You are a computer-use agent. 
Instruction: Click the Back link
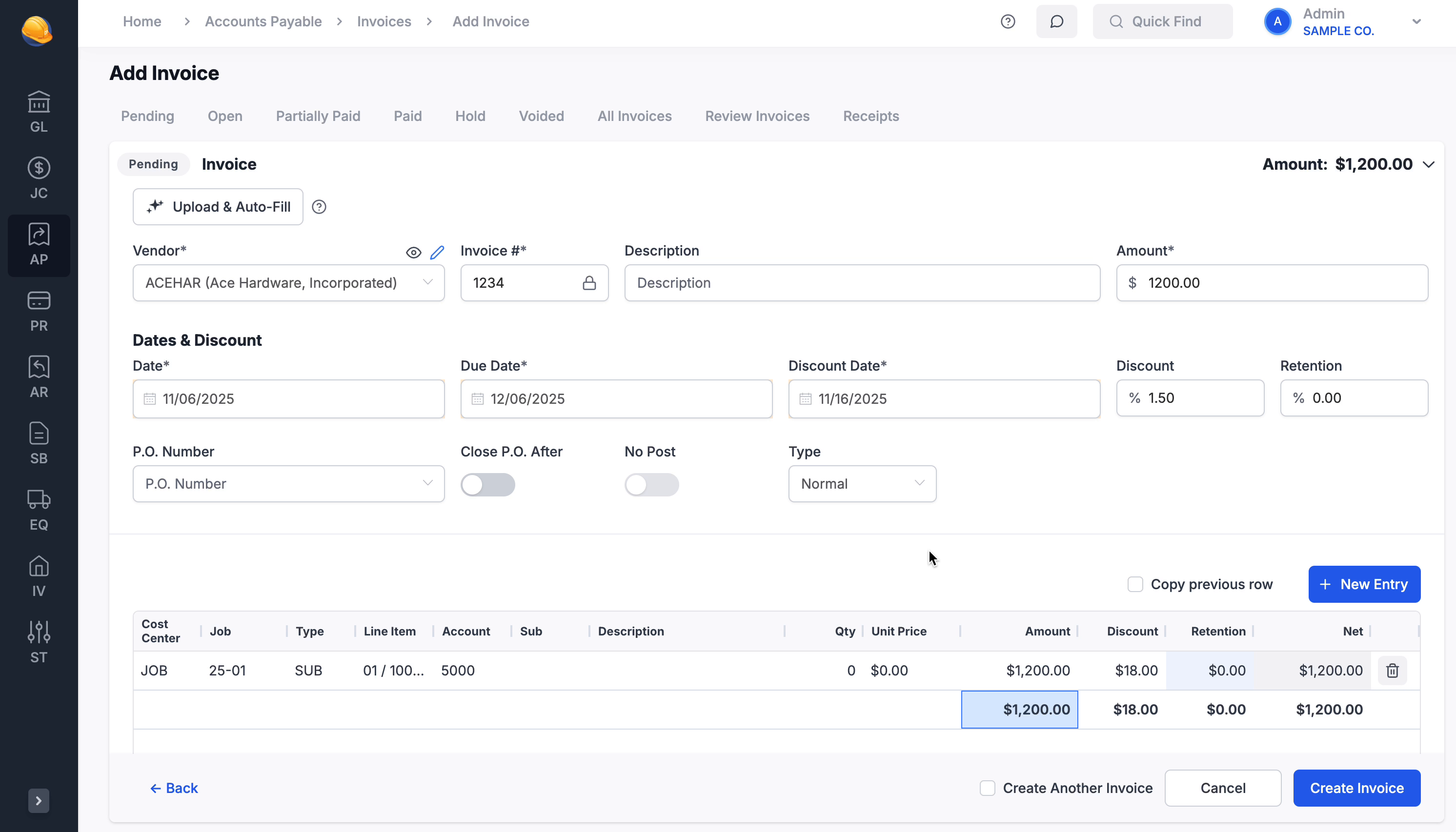(x=174, y=788)
